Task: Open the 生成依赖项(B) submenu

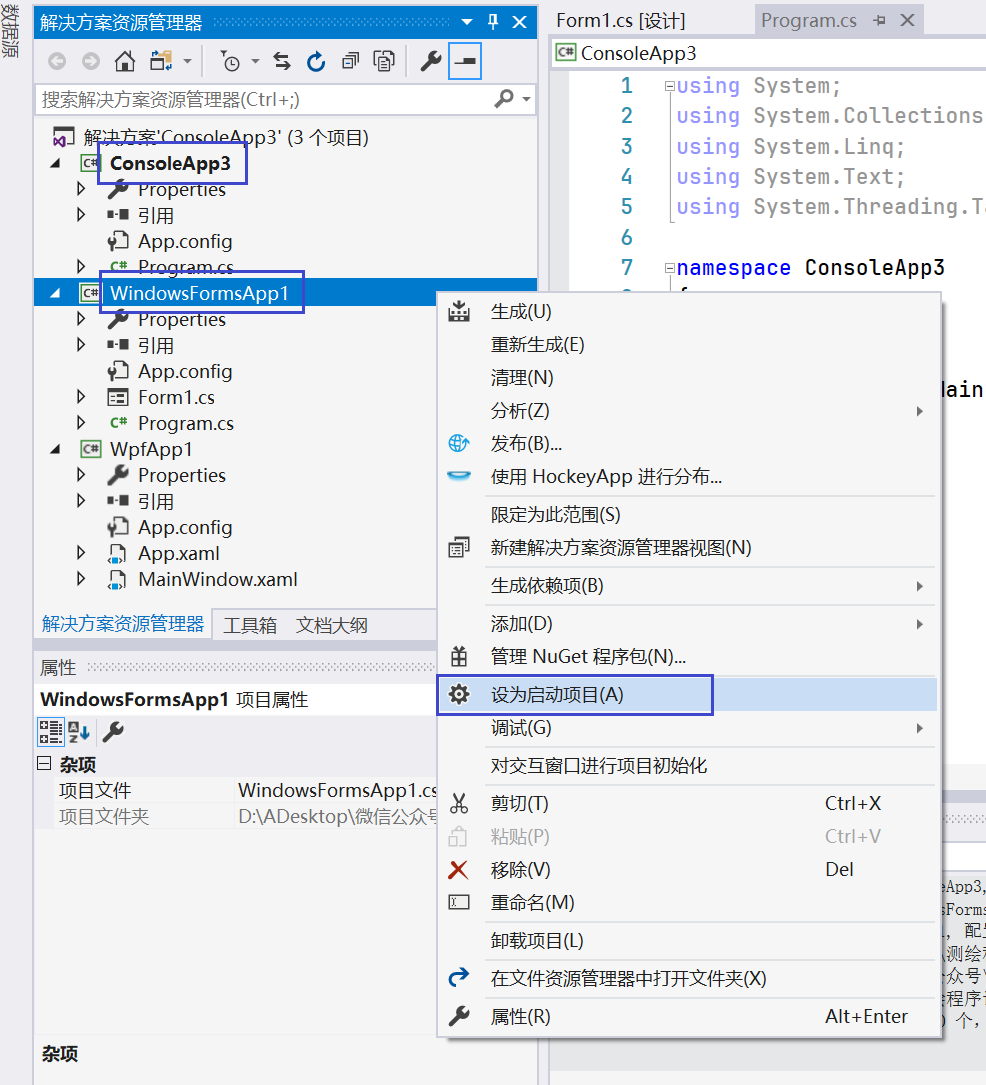Action: pos(688,586)
